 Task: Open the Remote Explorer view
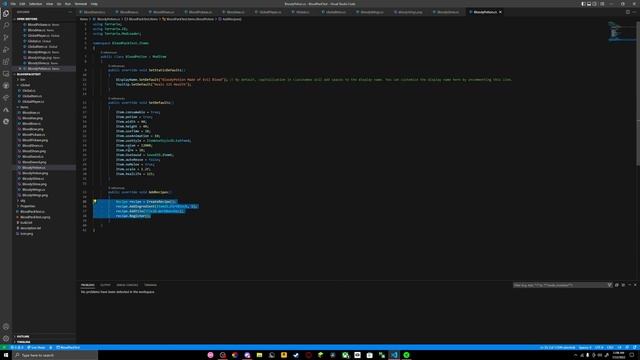coord(6,74)
